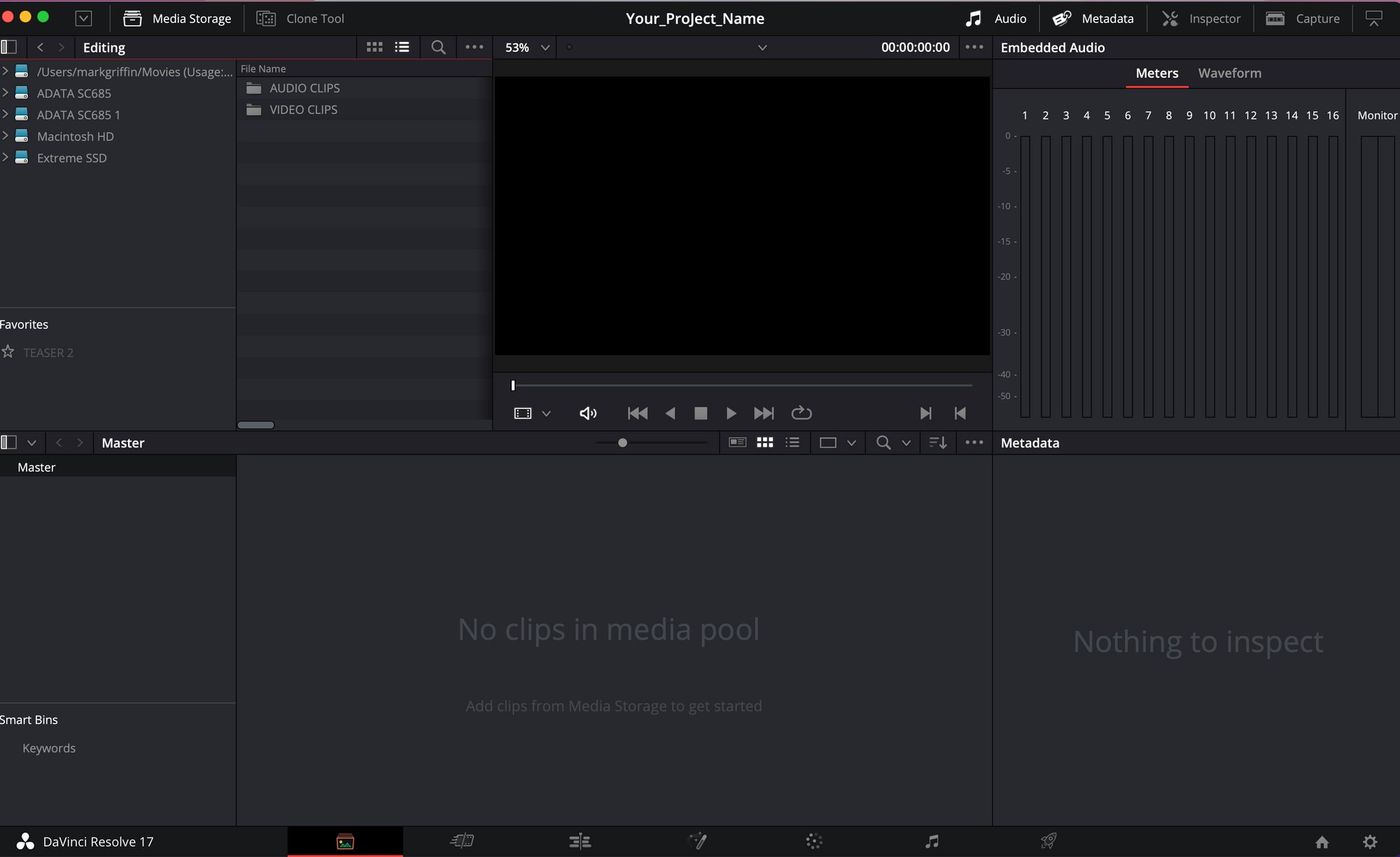The image size is (1400, 857).
Task: Go to the Fairlight audio page
Action: (932, 841)
